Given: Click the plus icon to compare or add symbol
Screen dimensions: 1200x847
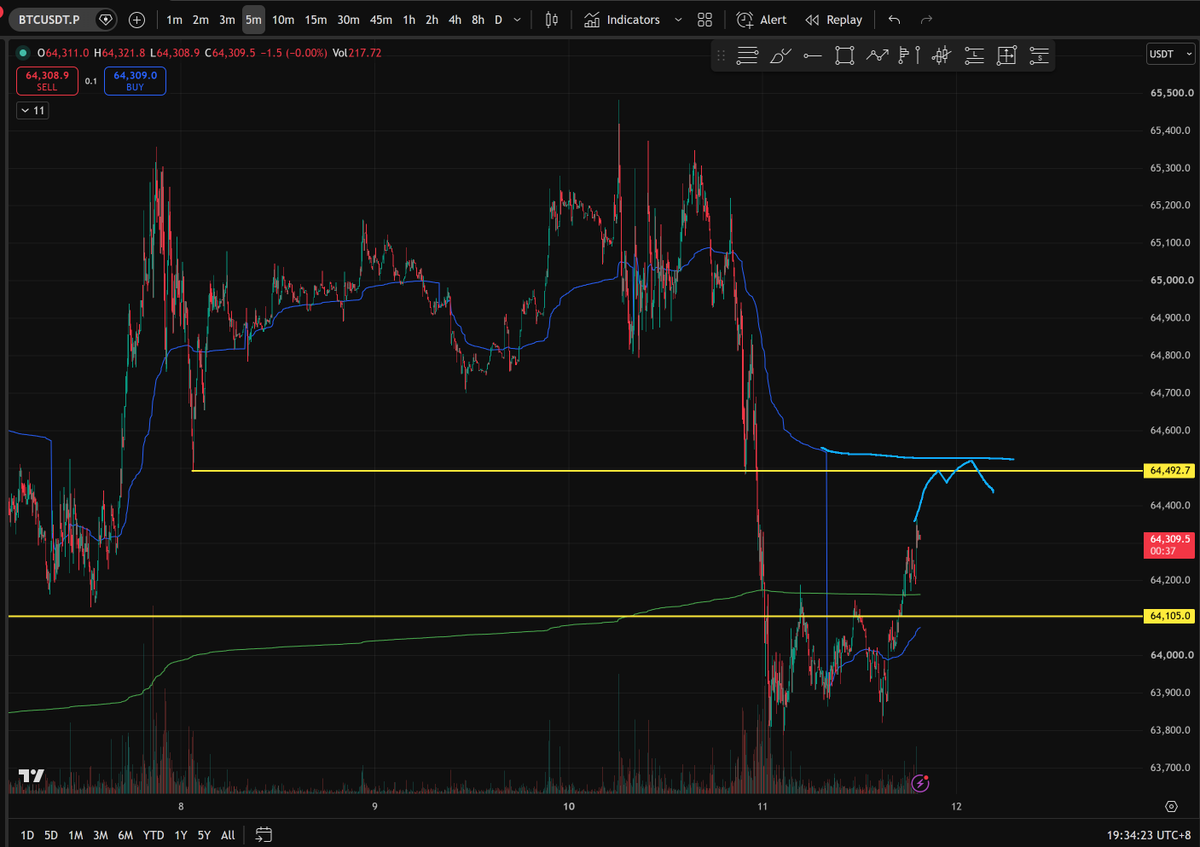Looking at the screenshot, I should (x=137, y=20).
